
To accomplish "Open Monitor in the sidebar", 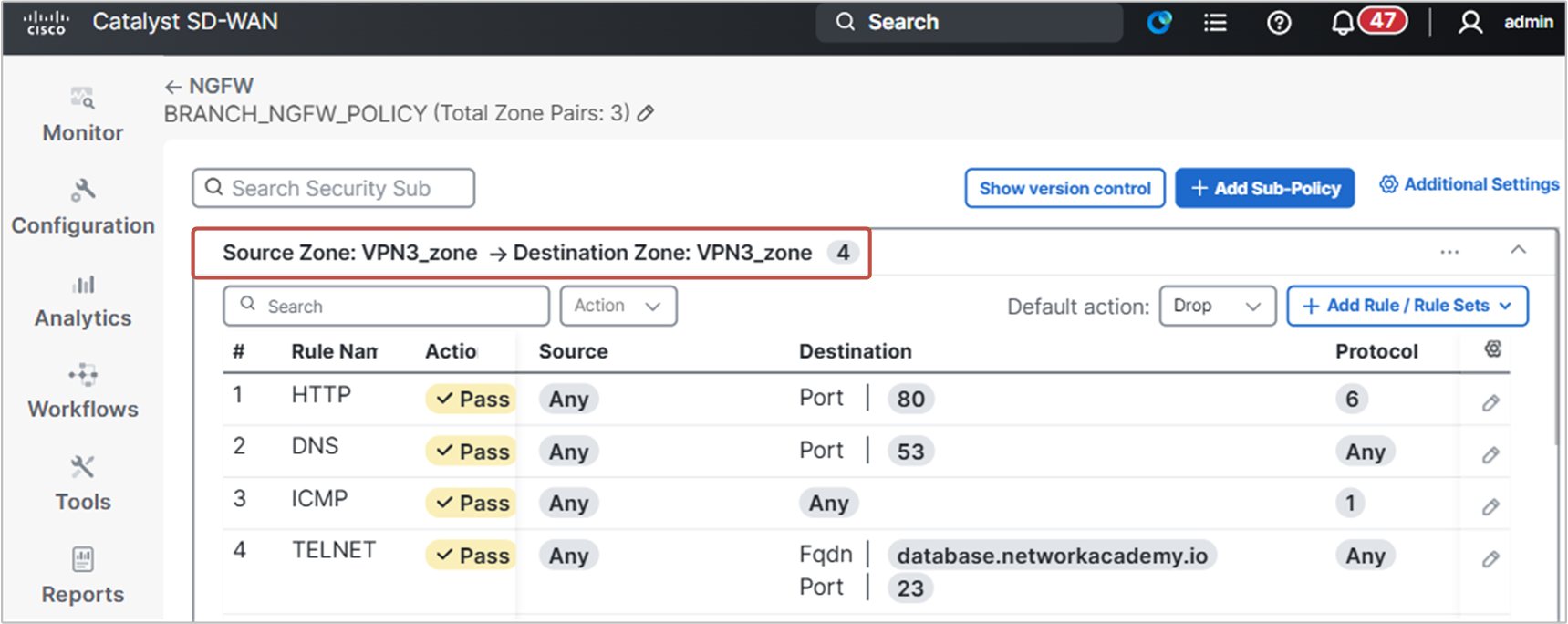I will (83, 115).
